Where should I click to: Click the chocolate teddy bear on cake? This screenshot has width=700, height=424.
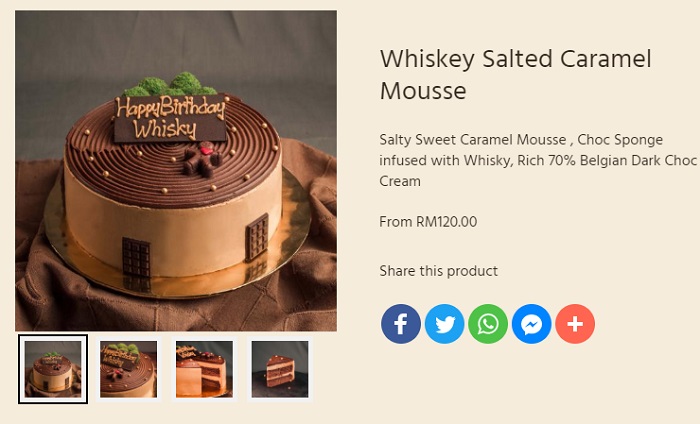(202, 158)
